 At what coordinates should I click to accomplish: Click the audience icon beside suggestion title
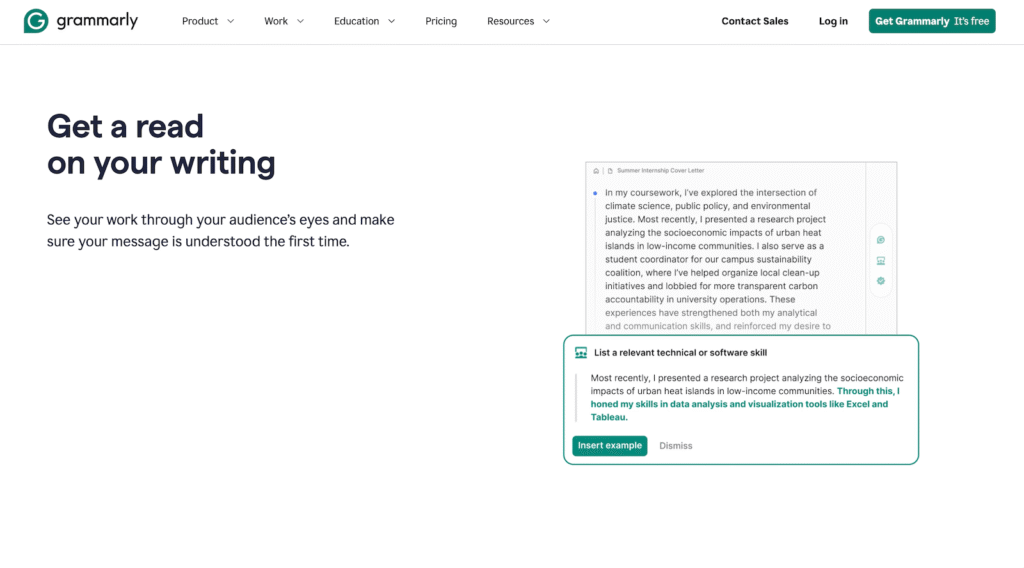click(x=581, y=353)
